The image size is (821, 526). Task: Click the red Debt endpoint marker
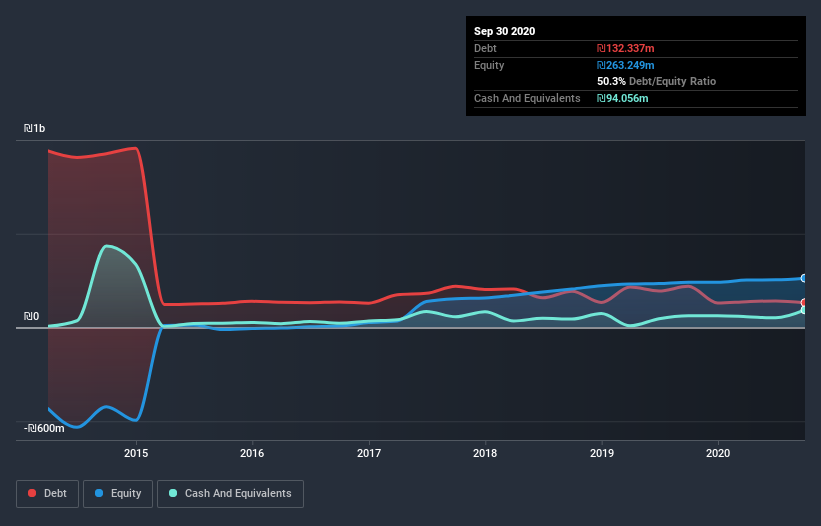803,303
